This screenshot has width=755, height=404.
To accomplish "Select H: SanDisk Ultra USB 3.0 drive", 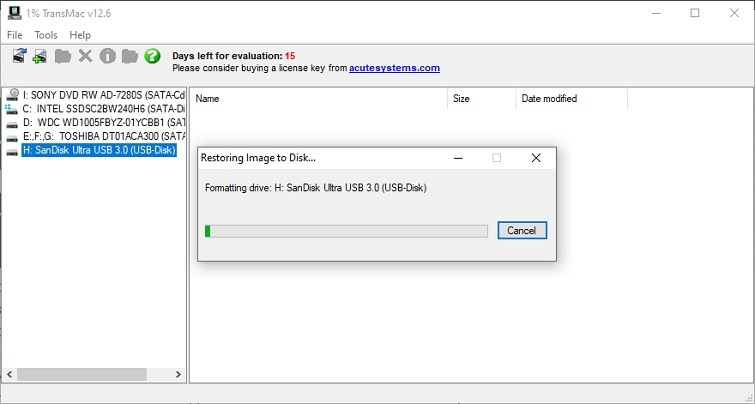I will [x=100, y=150].
